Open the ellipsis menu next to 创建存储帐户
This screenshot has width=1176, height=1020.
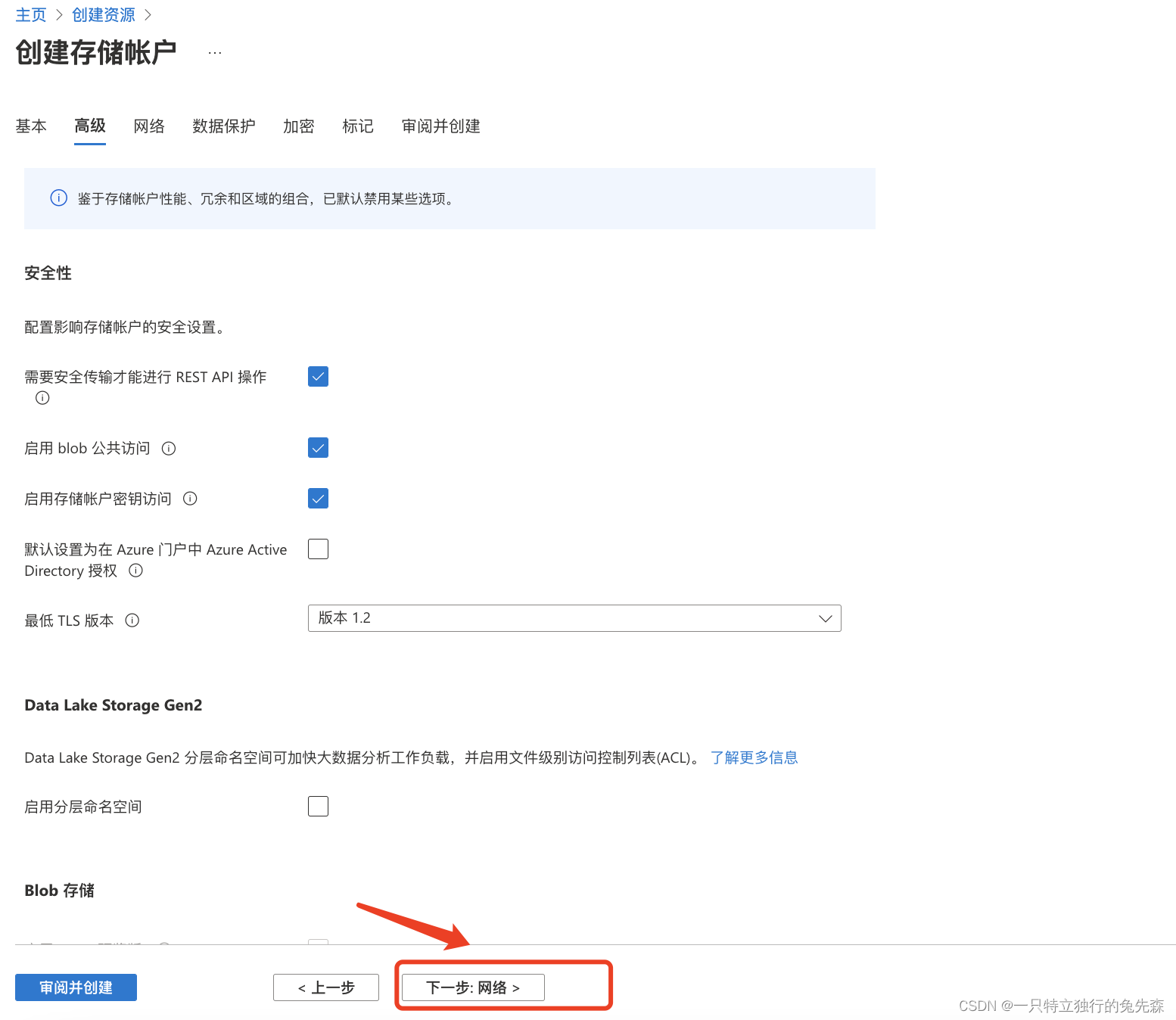(x=215, y=53)
